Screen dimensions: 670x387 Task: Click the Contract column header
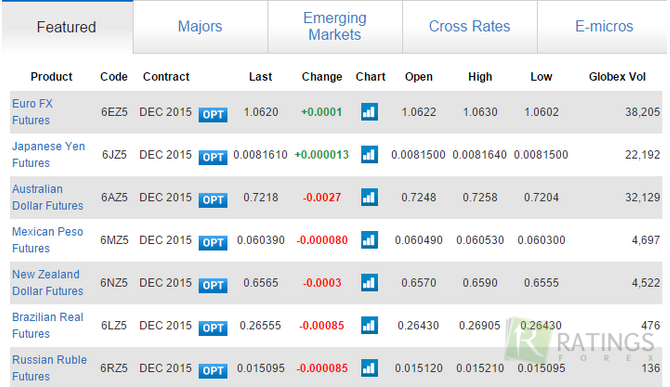click(166, 77)
